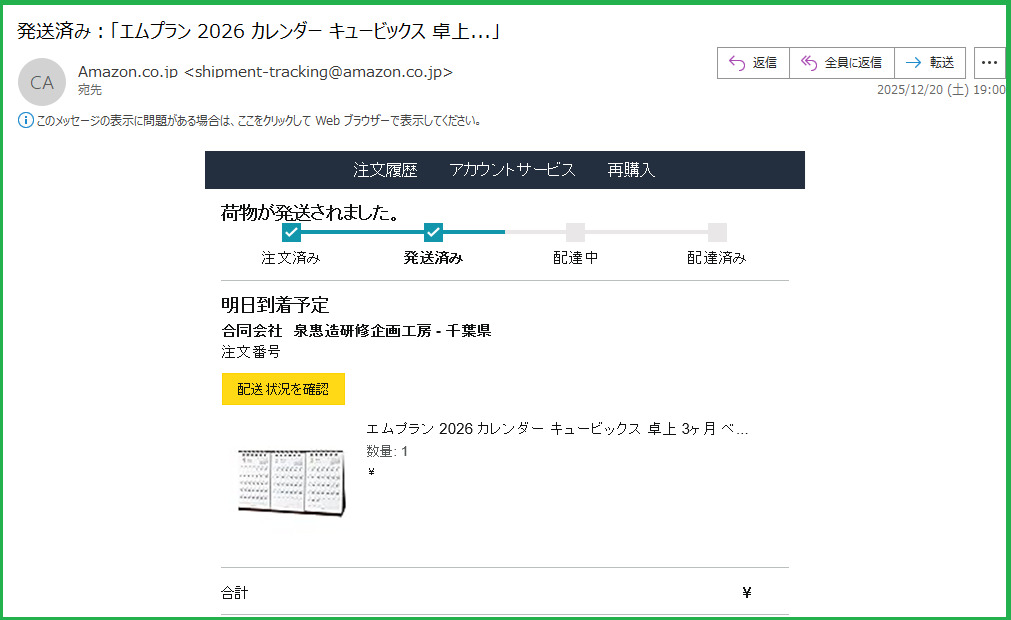Open 注文履歴 in the Amazon header
This screenshot has width=1011, height=620.
click(385, 170)
